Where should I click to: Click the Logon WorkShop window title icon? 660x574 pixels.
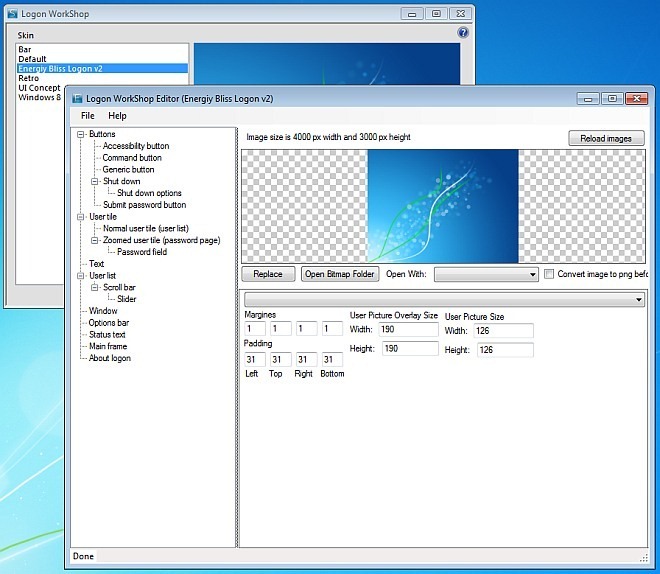tap(13, 14)
